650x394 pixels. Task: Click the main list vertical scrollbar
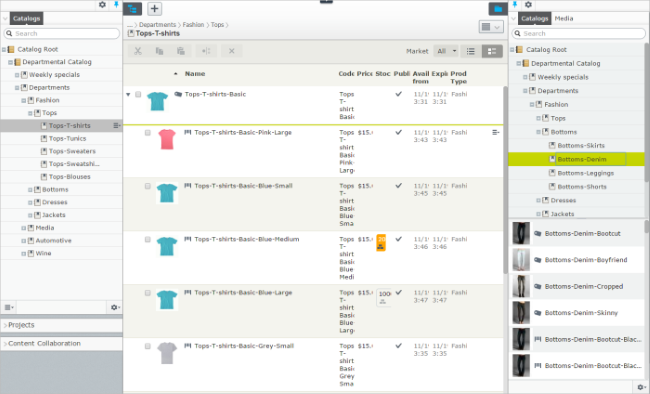tap(505, 180)
